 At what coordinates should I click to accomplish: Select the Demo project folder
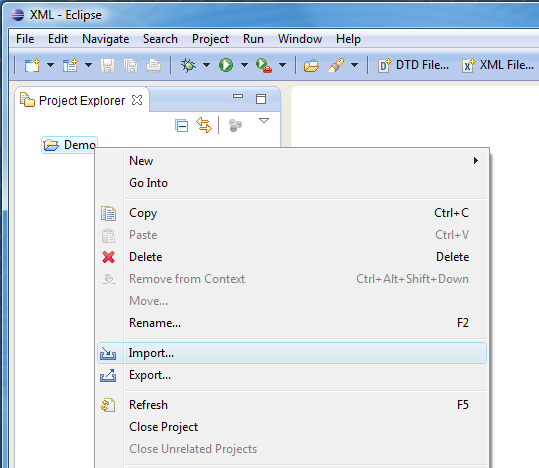(x=70, y=145)
